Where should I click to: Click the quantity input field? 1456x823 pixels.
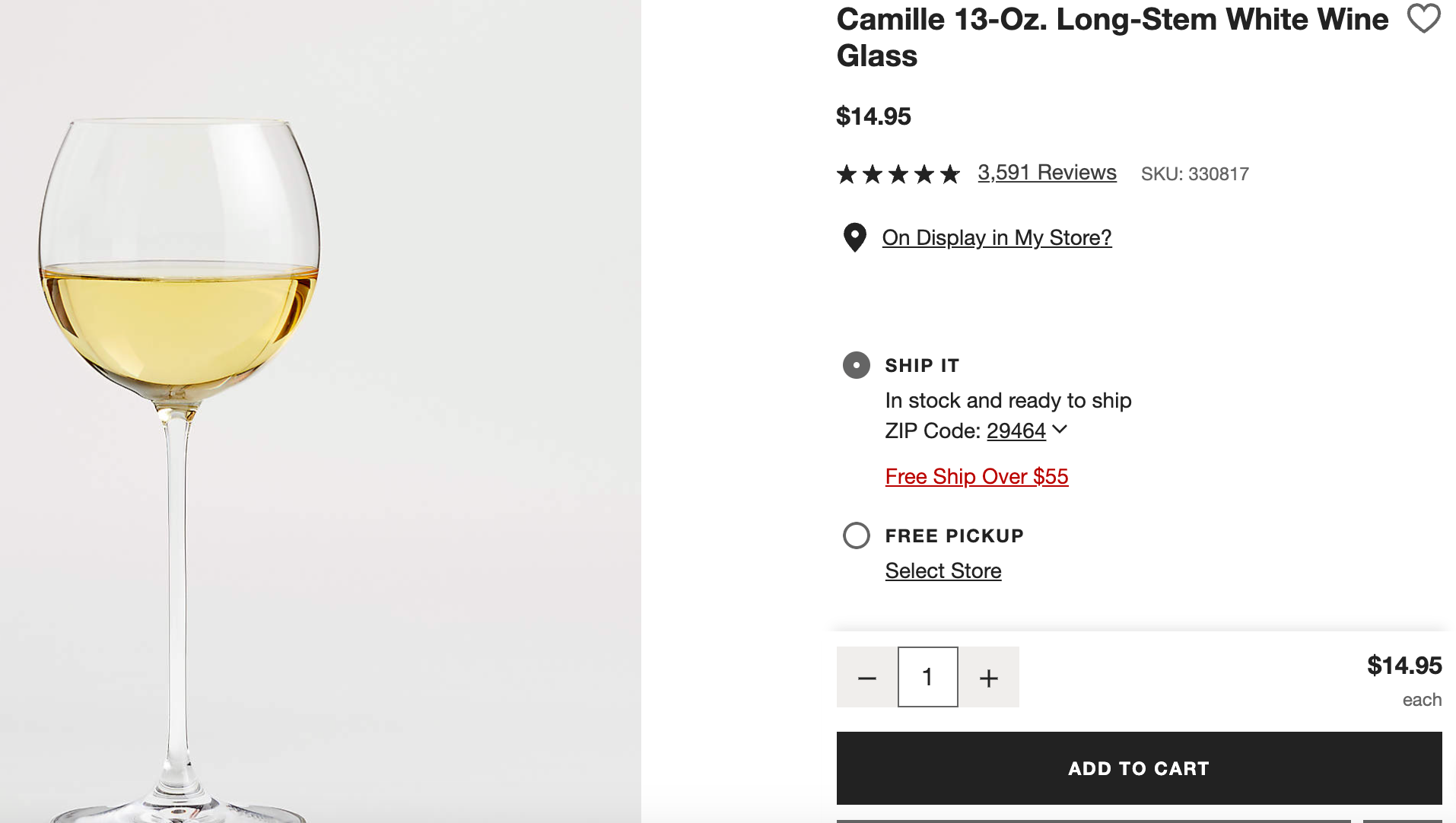coord(927,676)
